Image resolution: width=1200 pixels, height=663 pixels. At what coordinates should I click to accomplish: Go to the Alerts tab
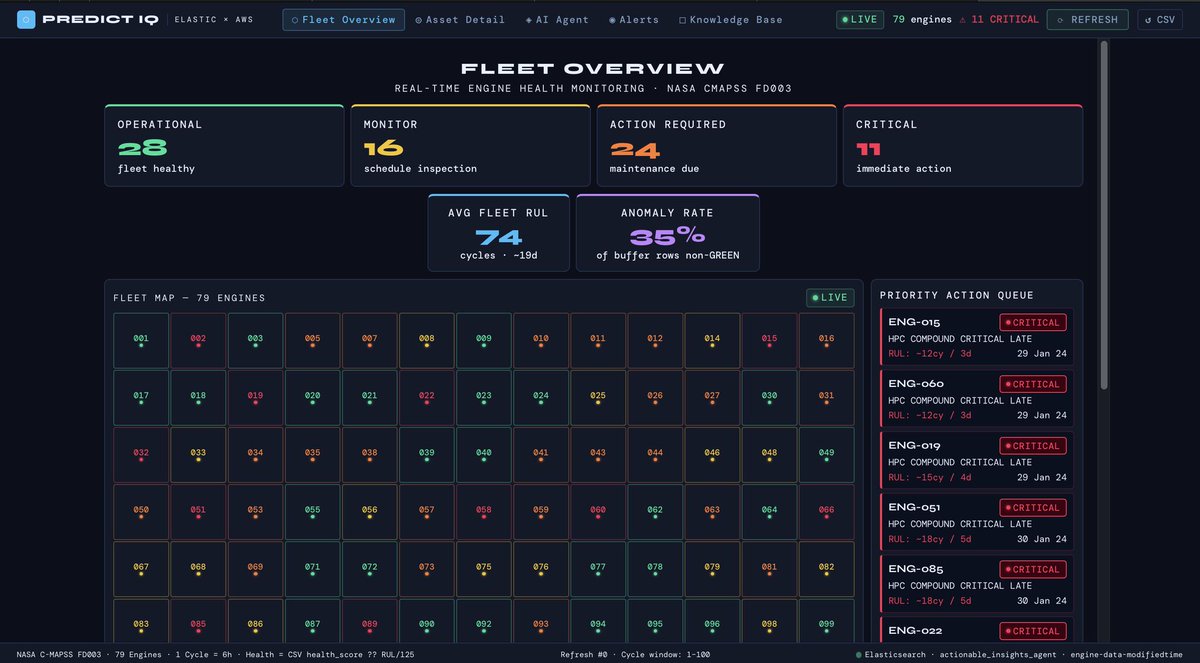pyautogui.click(x=634, y=19)
